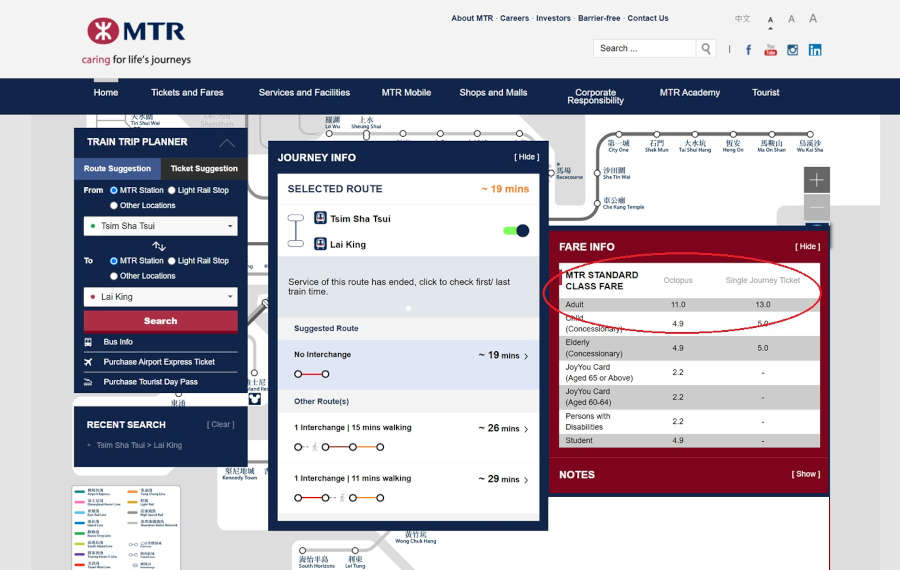Select medium font size A
The width and height of the screenshot is (900, 570).
tap(792, 19)
